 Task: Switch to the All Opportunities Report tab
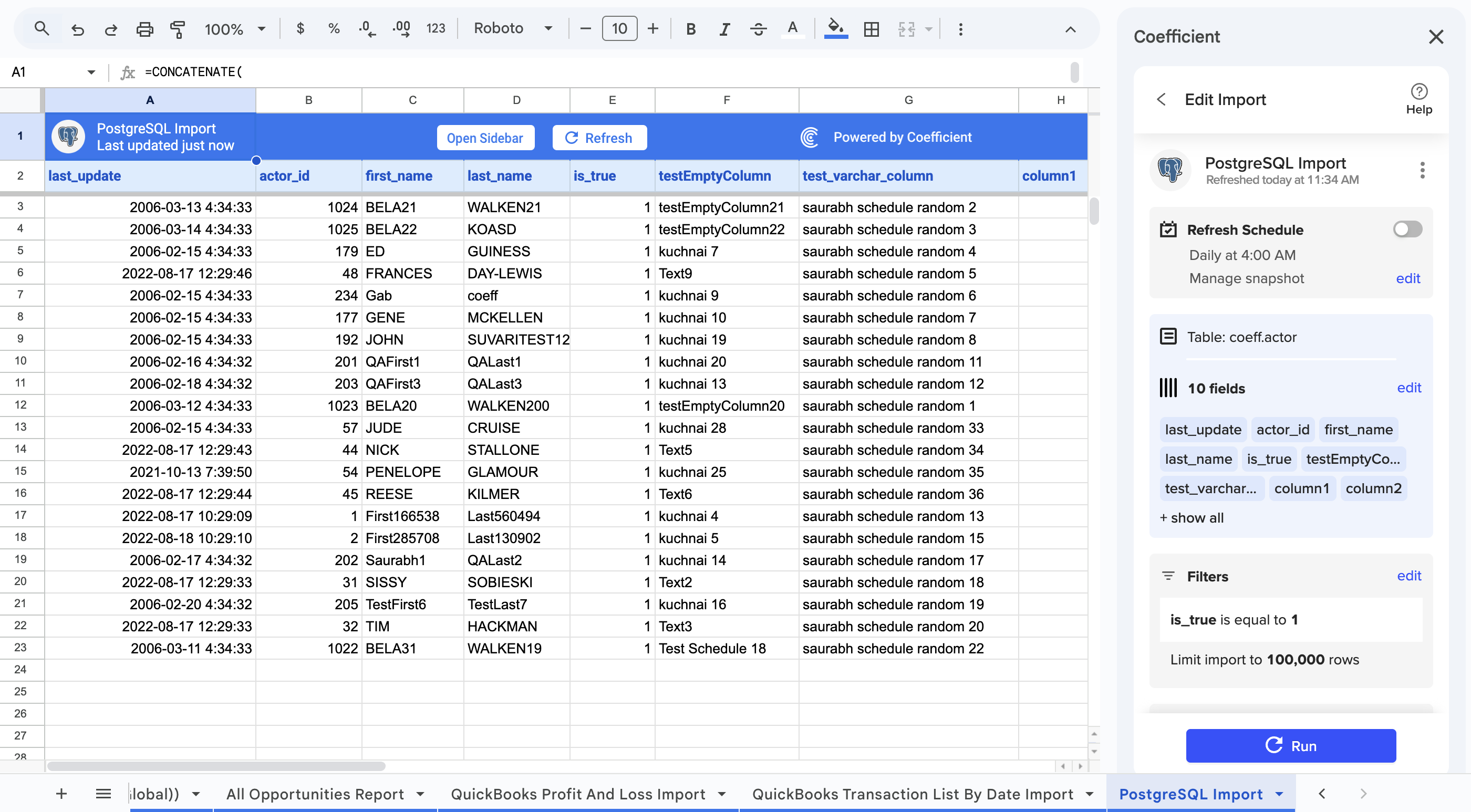coord(316,794)
